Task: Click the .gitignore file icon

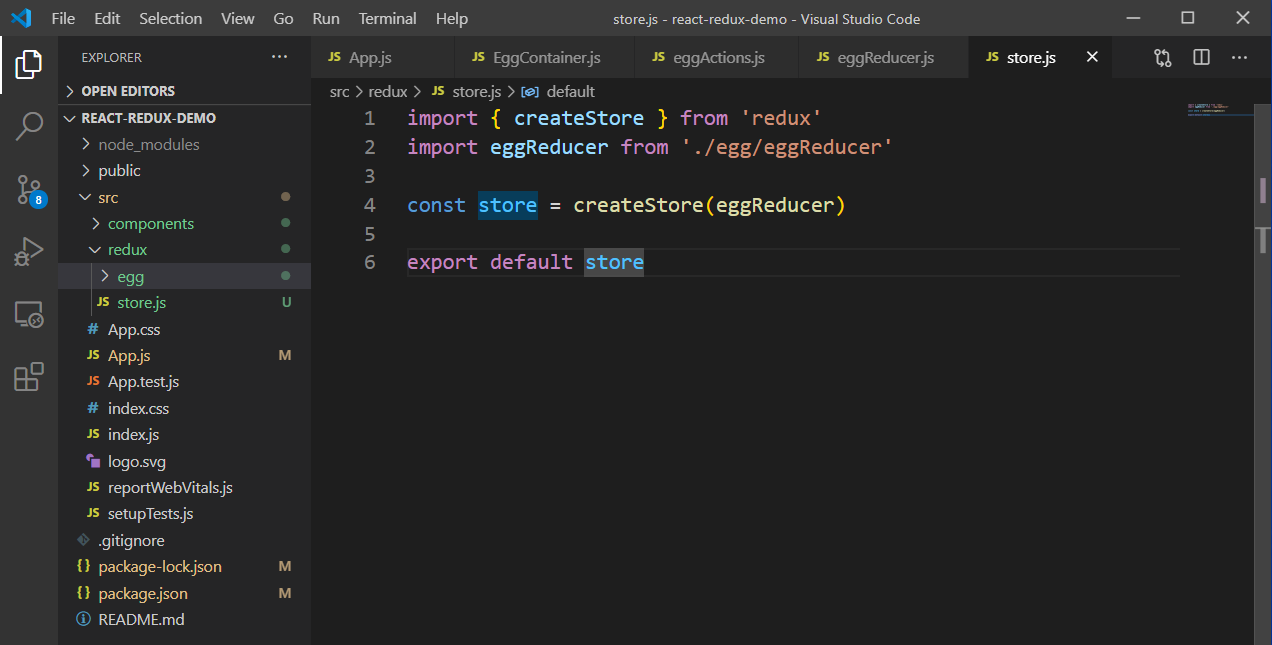Action: [84, 540]
